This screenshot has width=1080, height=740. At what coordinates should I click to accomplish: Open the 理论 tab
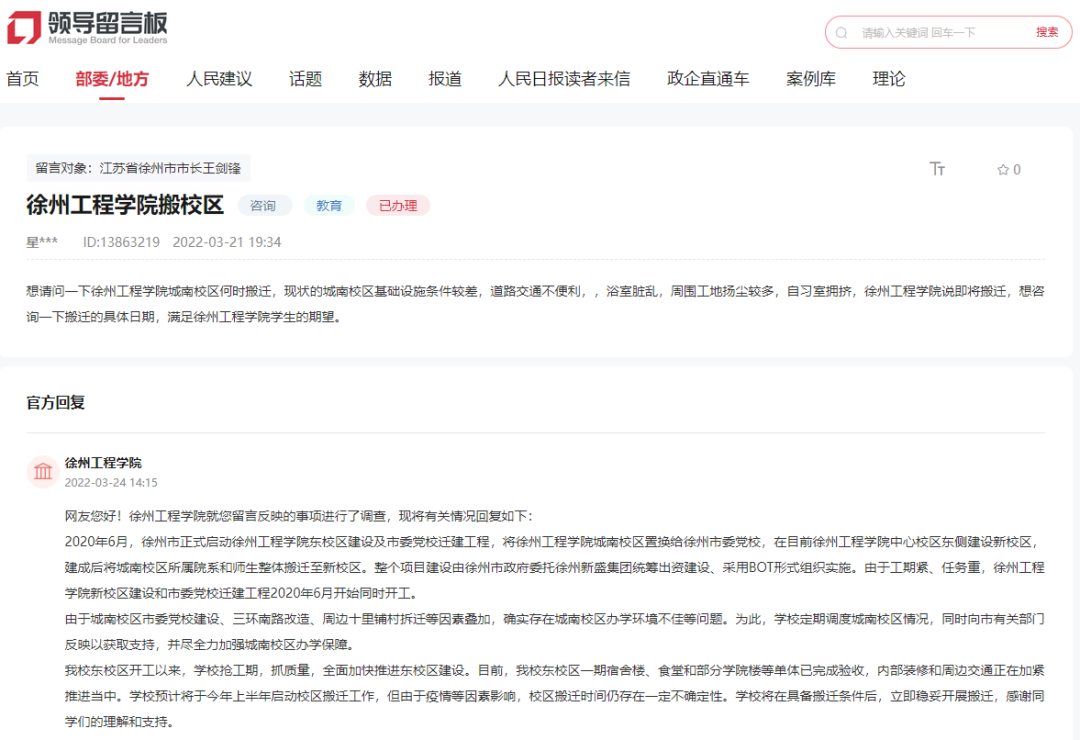889,79
